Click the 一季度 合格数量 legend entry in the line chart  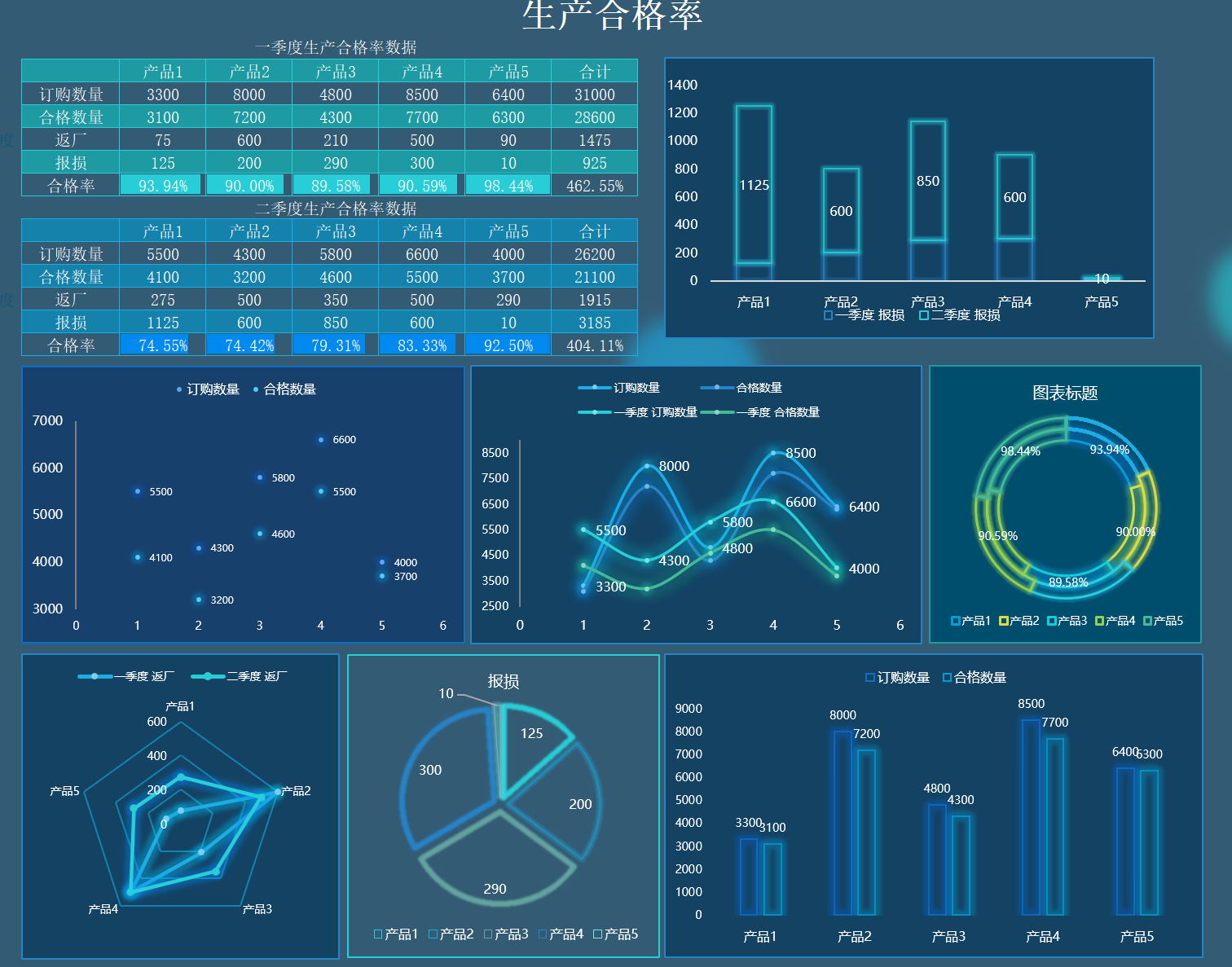click(760, 412)
